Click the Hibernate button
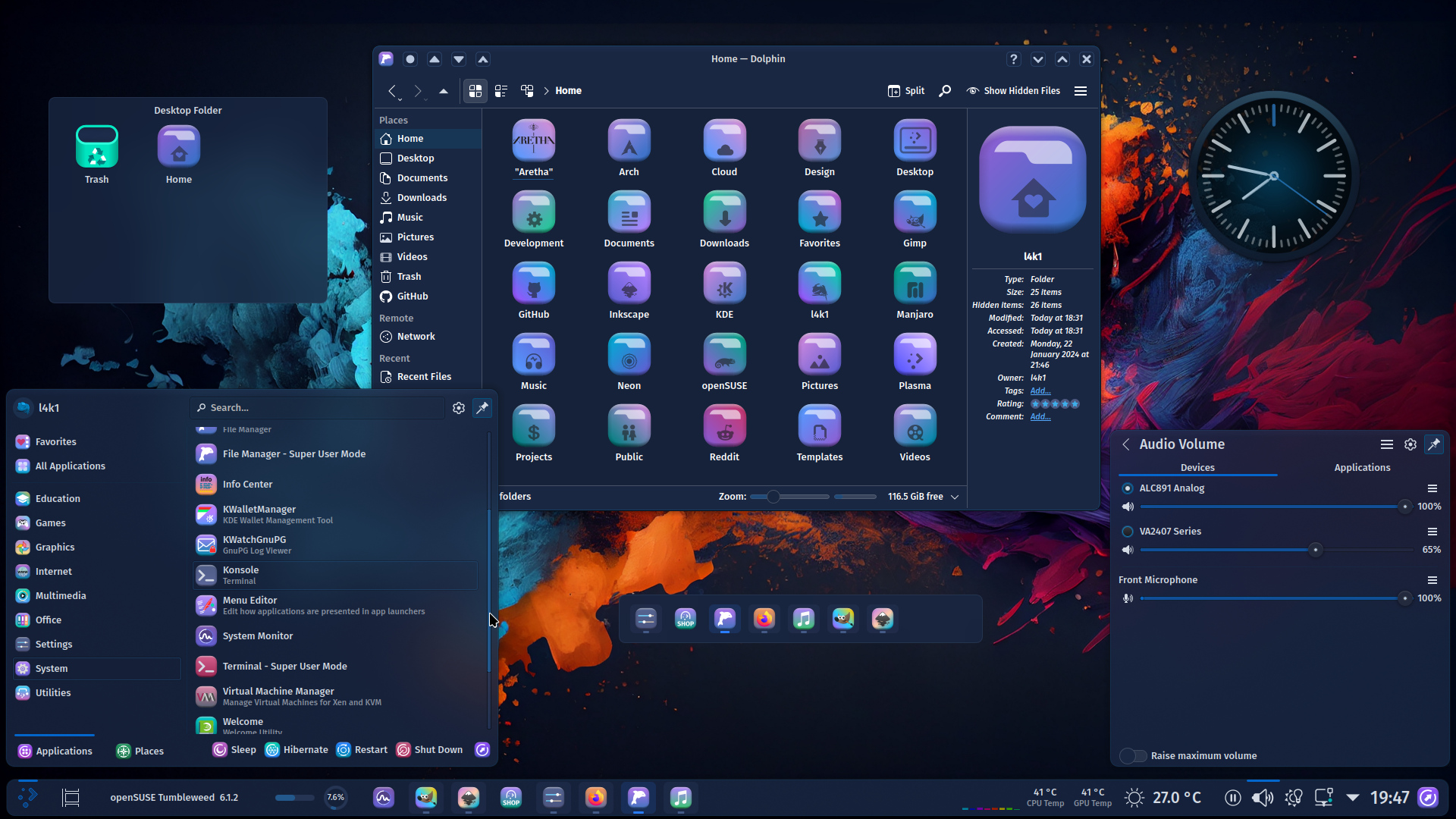This screenshot has width=1456, height=819. tap(297, 750)
